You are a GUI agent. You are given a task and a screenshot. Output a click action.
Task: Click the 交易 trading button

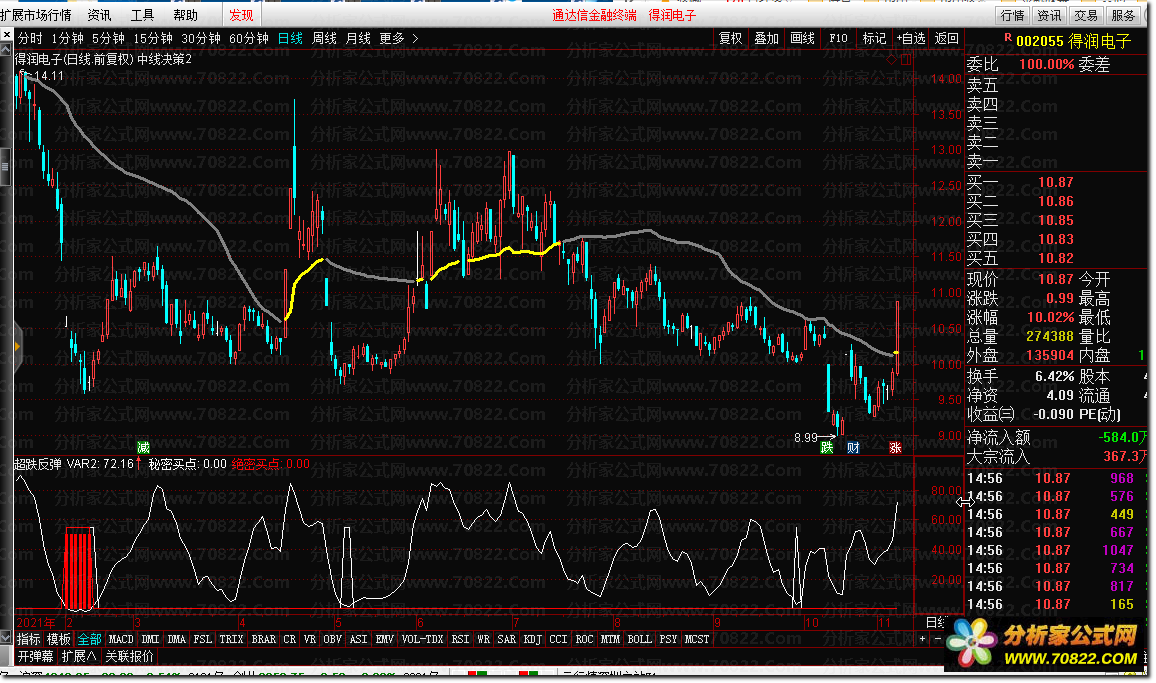[x=1085, y=15]
